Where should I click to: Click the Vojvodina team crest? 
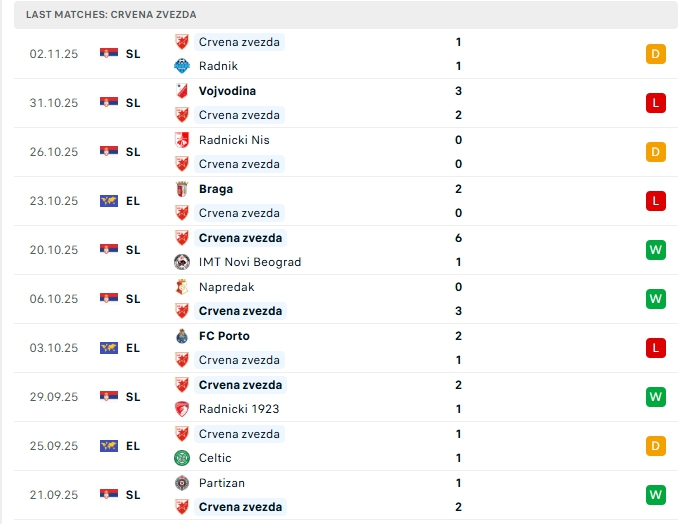click(182, 91)
